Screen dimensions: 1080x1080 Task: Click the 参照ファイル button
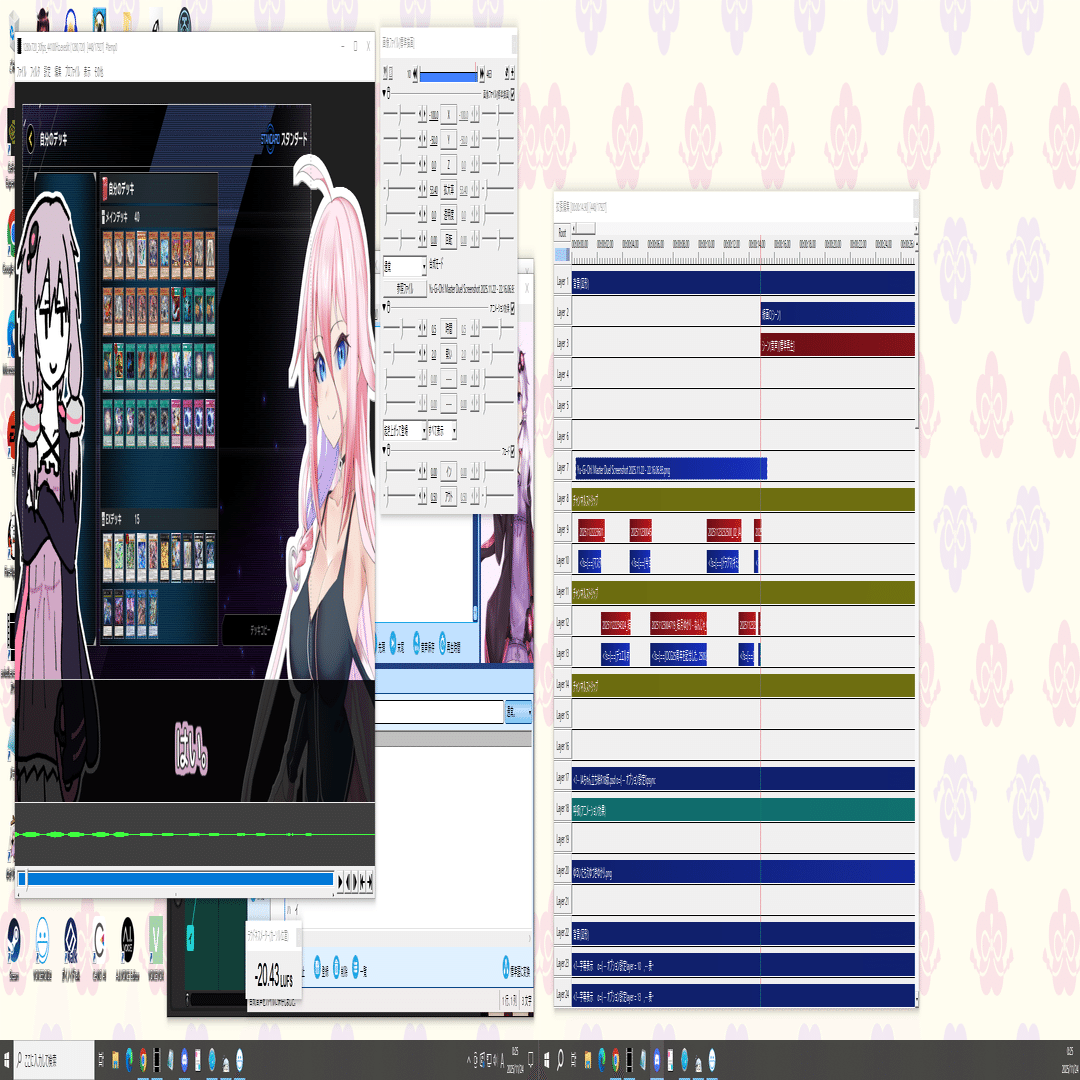[x=404, y=289]
